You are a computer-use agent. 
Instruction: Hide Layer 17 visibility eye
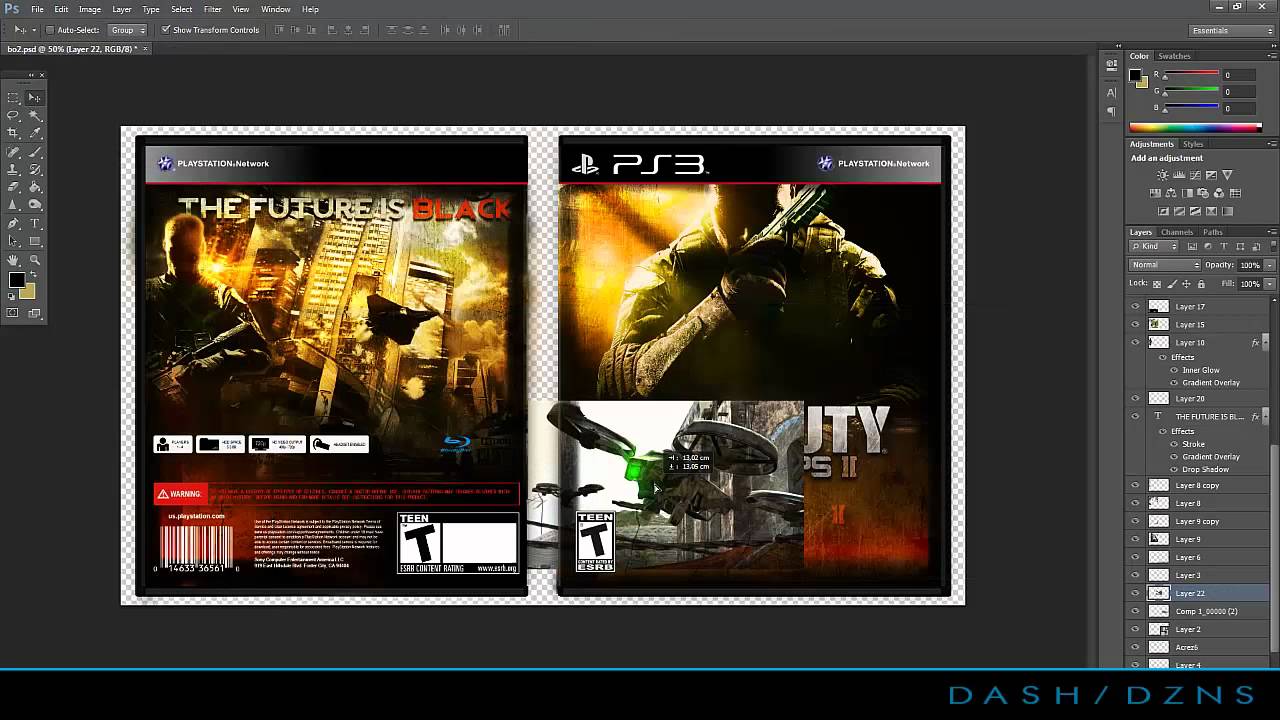pyautogui.click(x=1135, y=307)
